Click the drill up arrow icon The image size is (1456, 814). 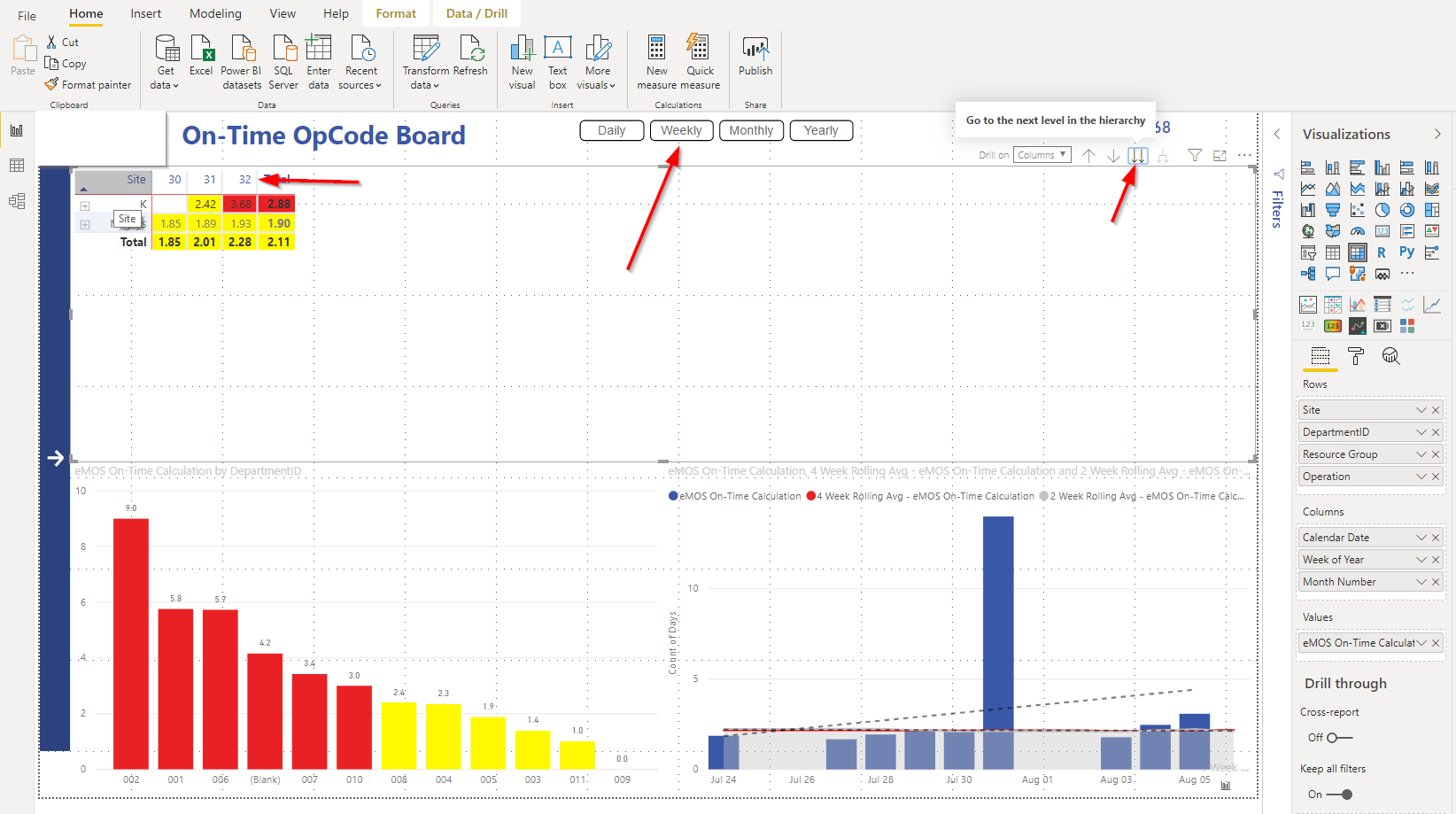(1088, 155)
